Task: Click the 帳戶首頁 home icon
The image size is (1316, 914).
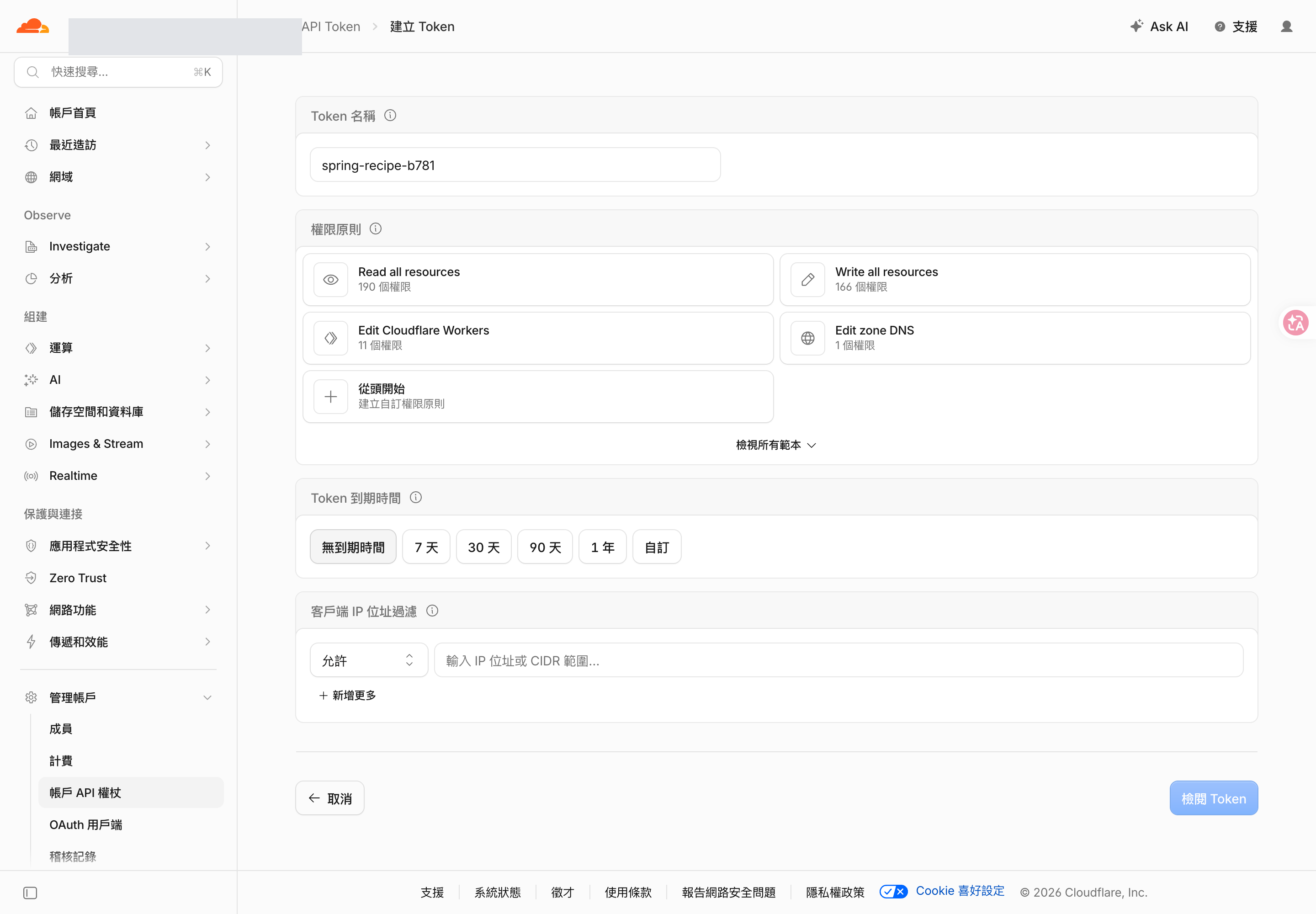Action: [x=31, y=113]
